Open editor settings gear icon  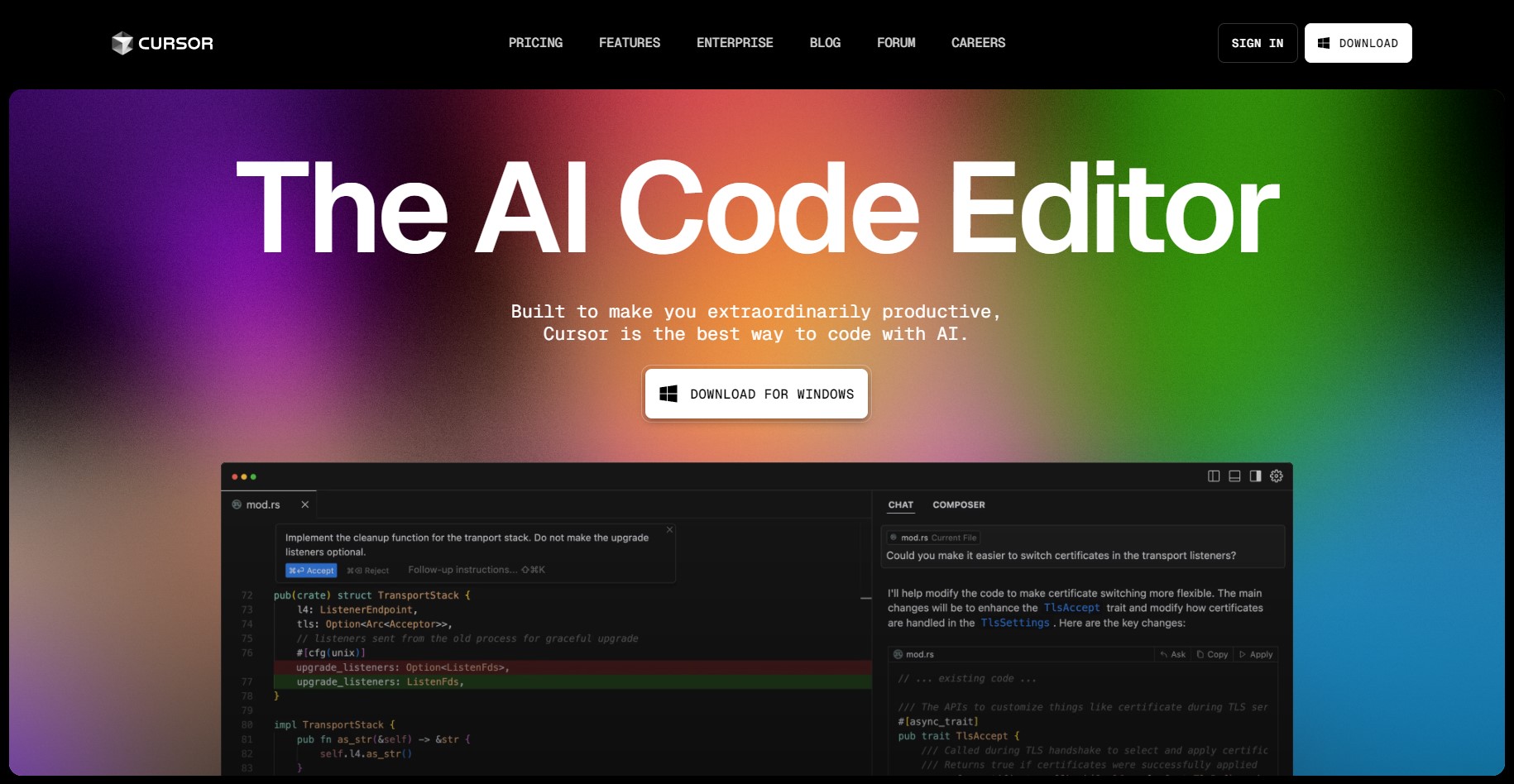[x=1277, y=476]
